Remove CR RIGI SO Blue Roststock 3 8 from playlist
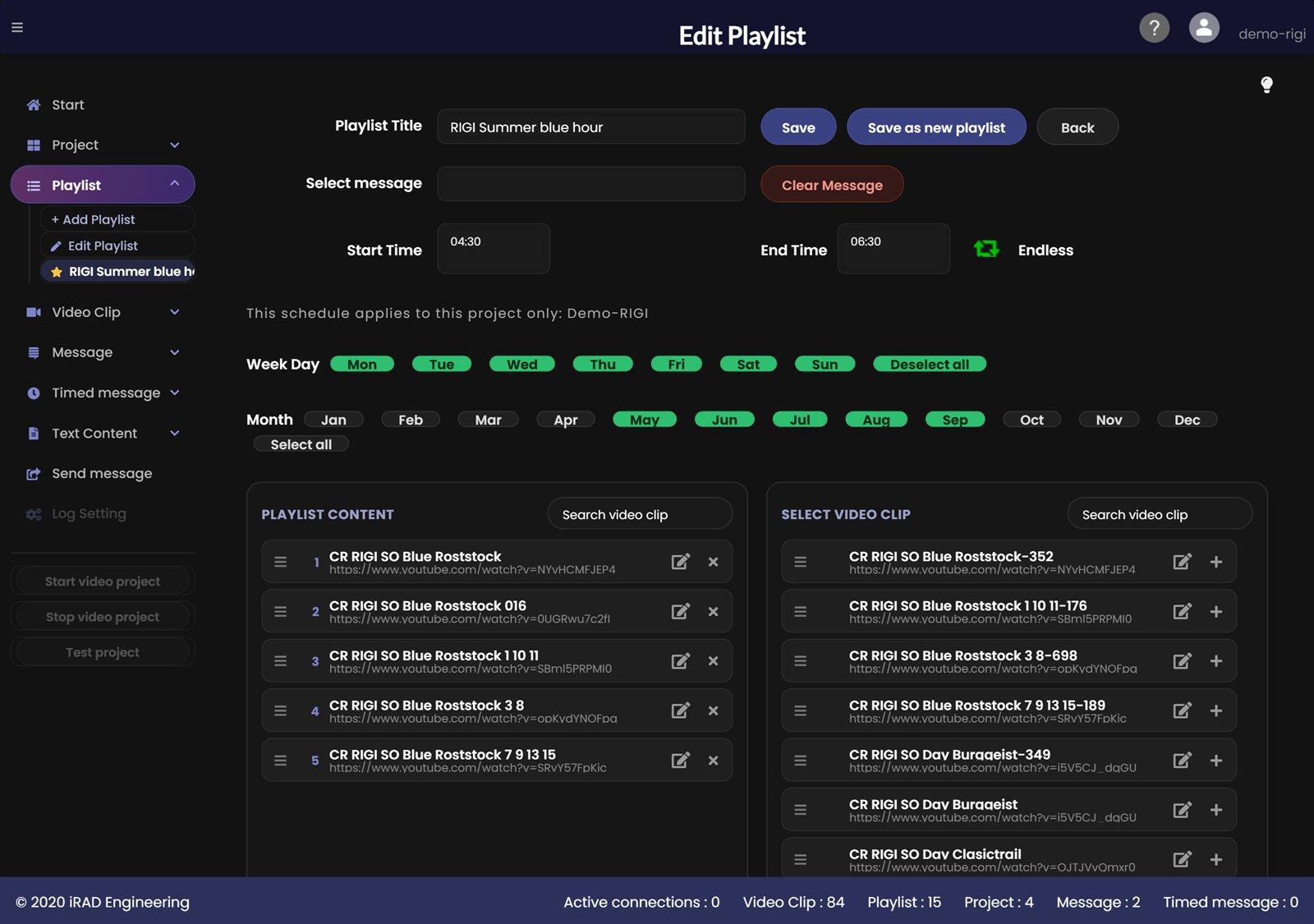This screenshot has width=1314, height=924. 713,710
